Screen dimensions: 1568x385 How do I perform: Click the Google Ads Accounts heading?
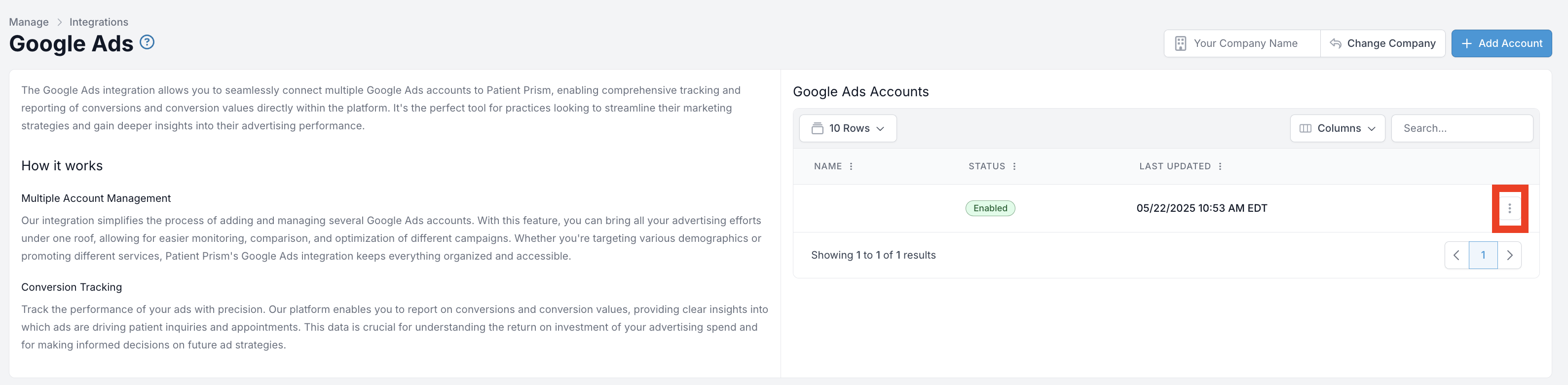860,92
